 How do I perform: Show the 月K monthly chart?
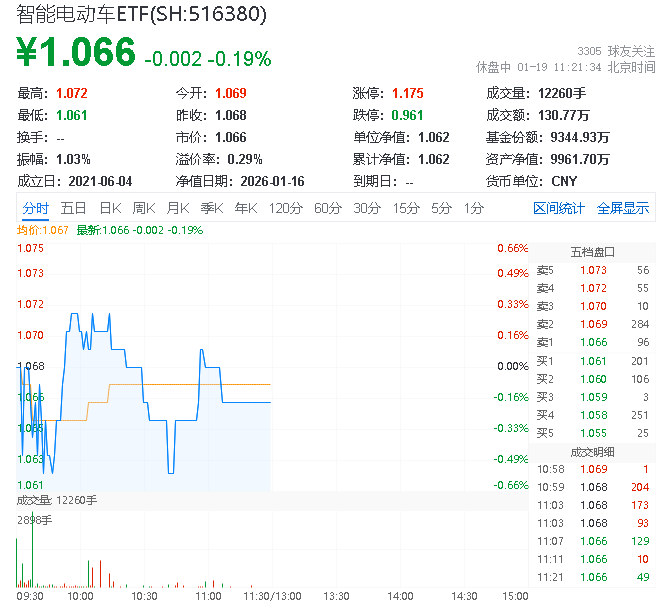pos(178,208)
